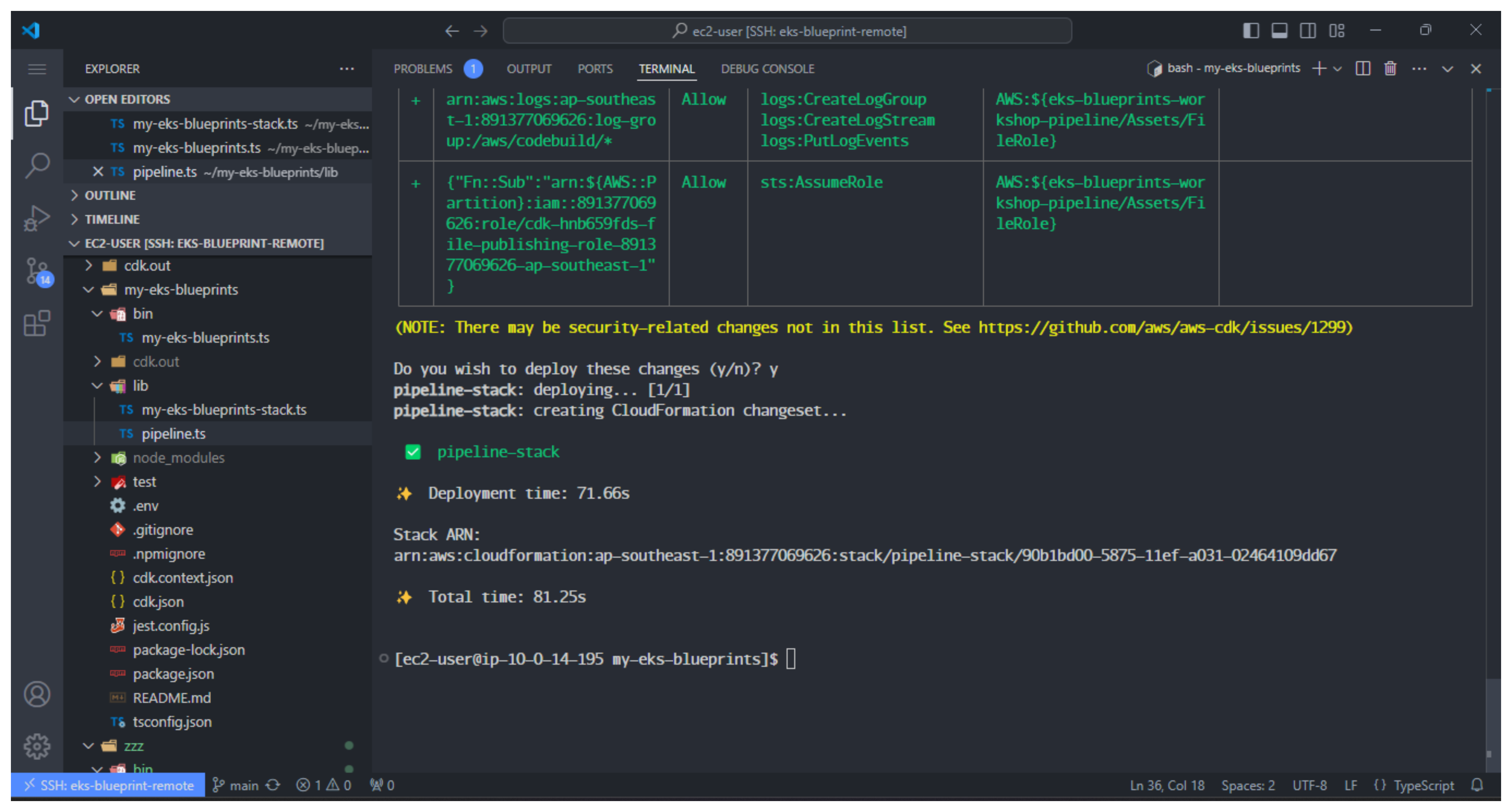Viewport: 1512px width, 812px height.
Task: Switch to the PORTS tab
Action: click(x=595, y=69)
